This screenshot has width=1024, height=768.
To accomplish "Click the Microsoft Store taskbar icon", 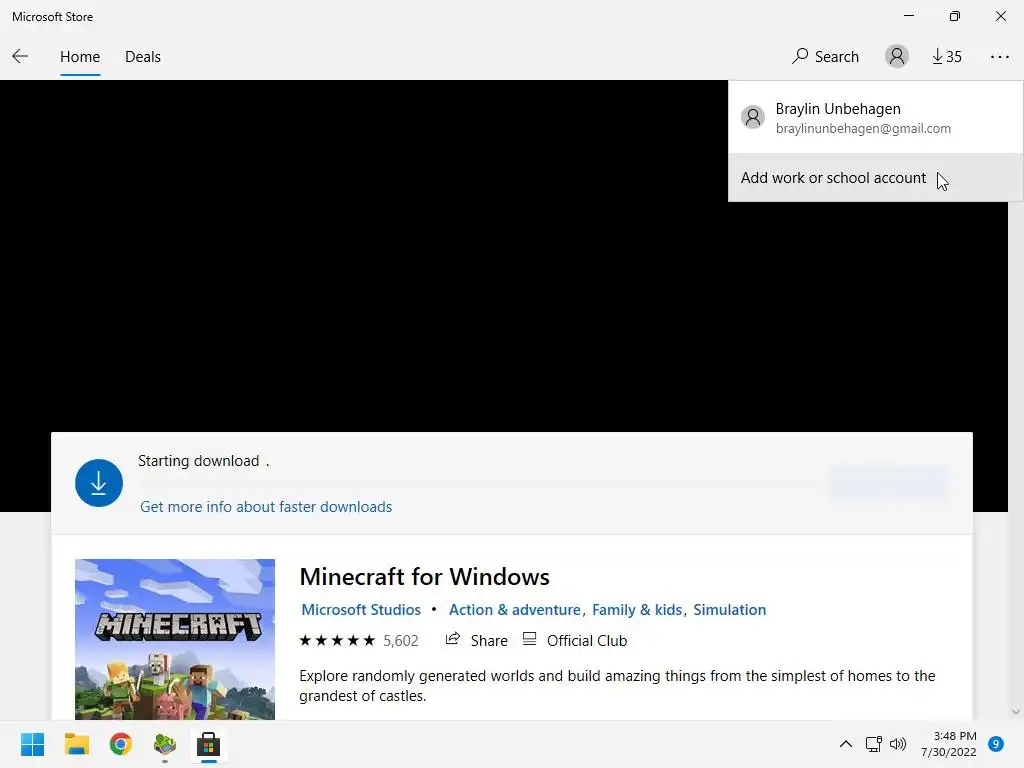I will pos(208,744).
